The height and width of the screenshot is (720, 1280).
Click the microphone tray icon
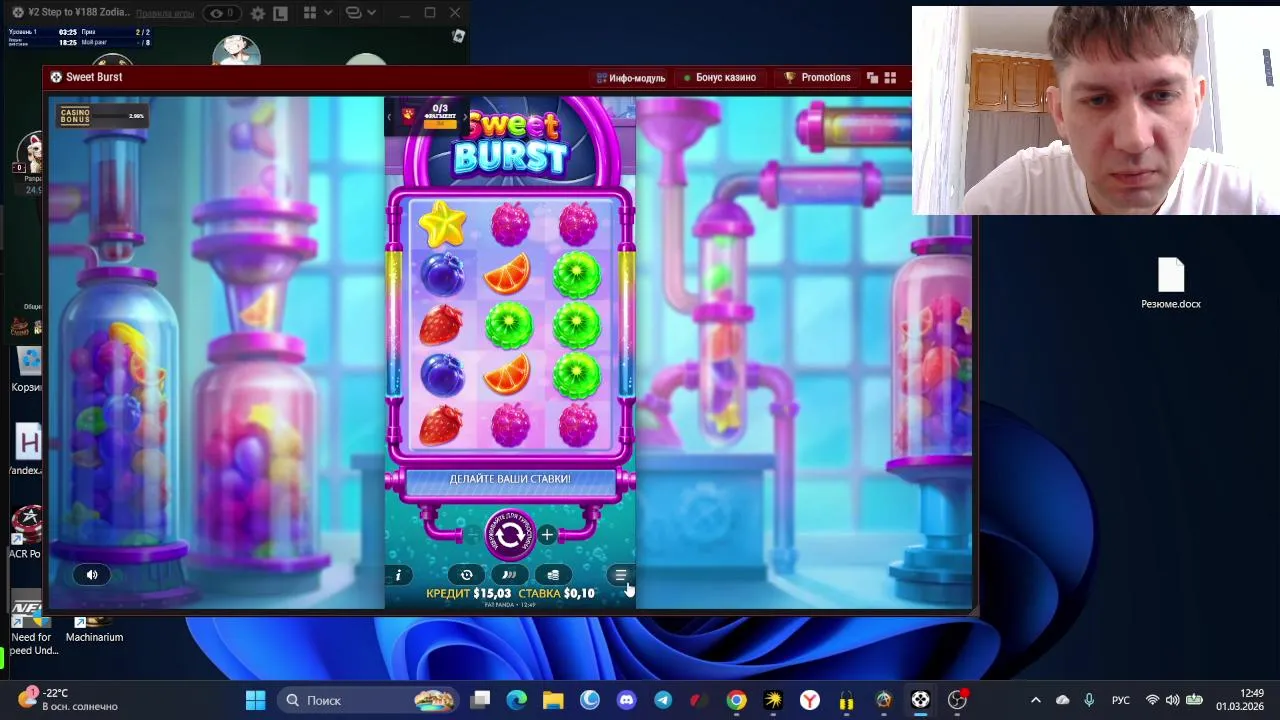(x=1089, y=700)
